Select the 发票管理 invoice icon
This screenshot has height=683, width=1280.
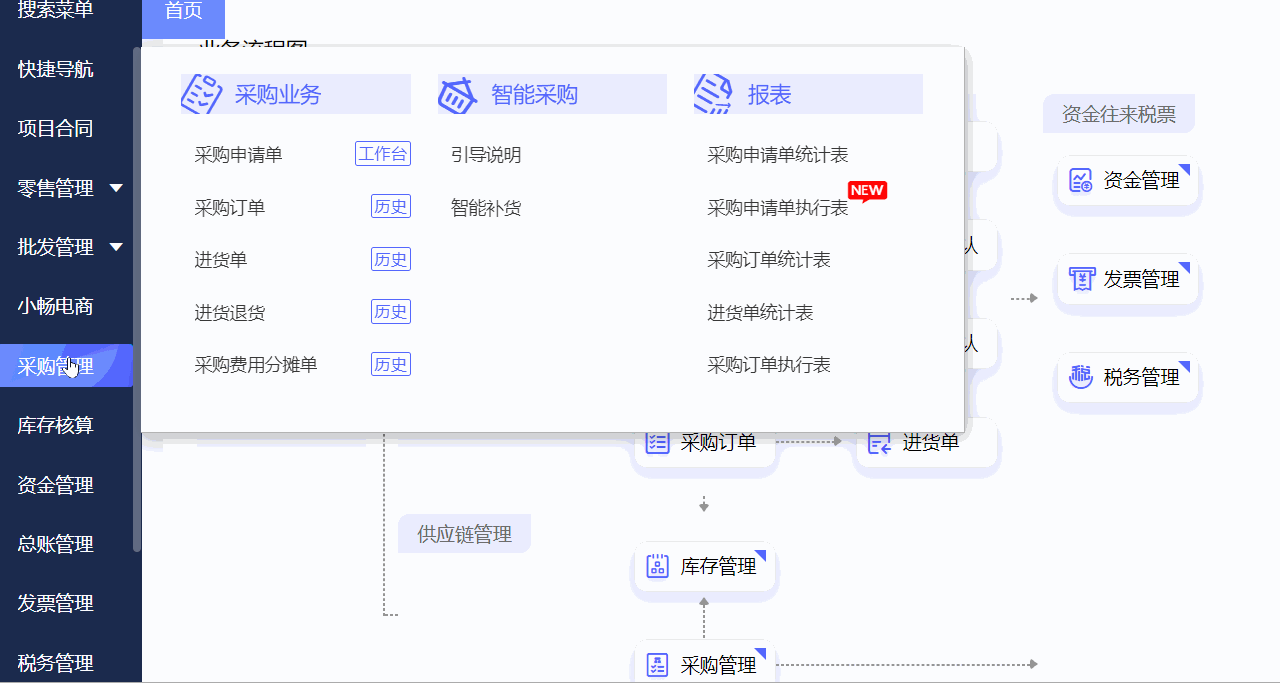pos(1081,279)
